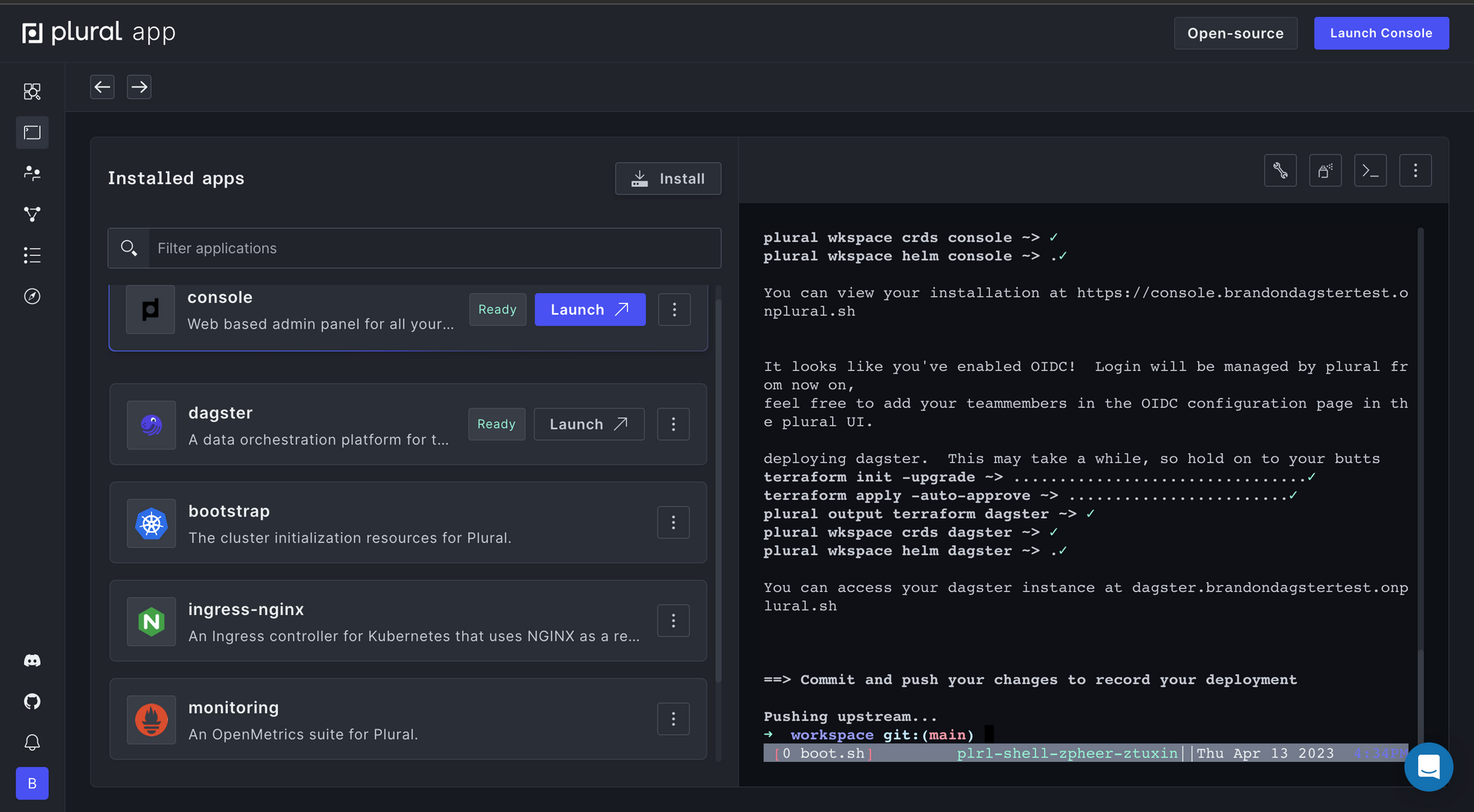This screenshot has width=1474, height=812.
Task: Open the compass explore sidebar icon
Action: coord(32,296)
